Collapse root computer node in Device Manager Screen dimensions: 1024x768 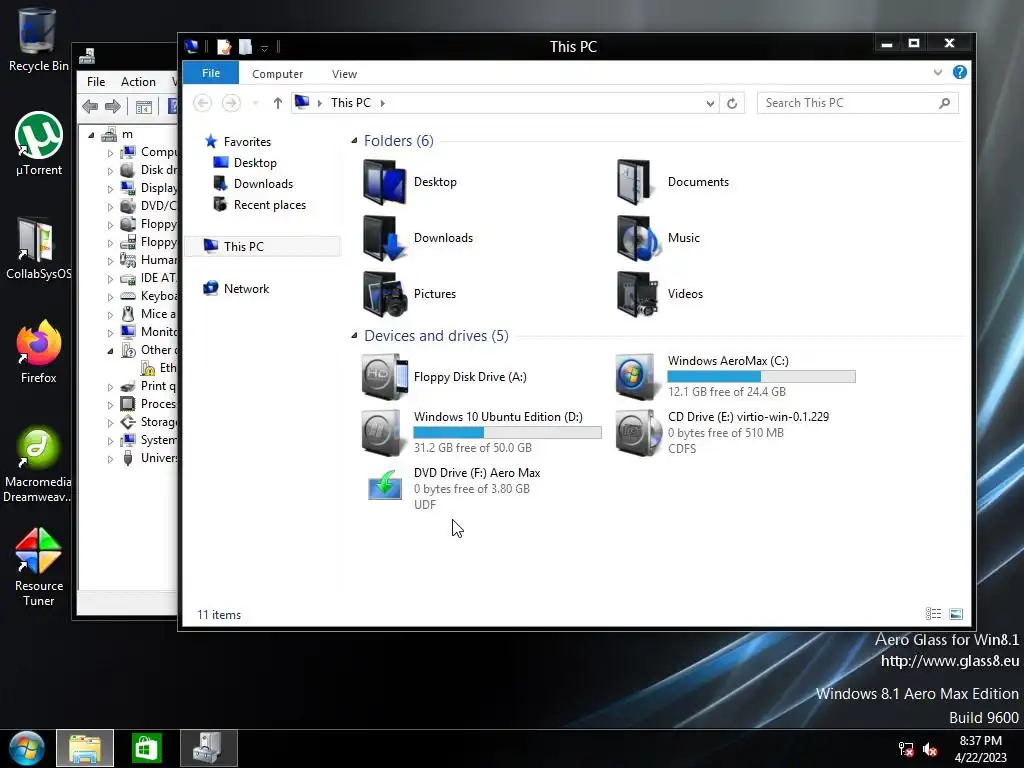coord(91,135)
